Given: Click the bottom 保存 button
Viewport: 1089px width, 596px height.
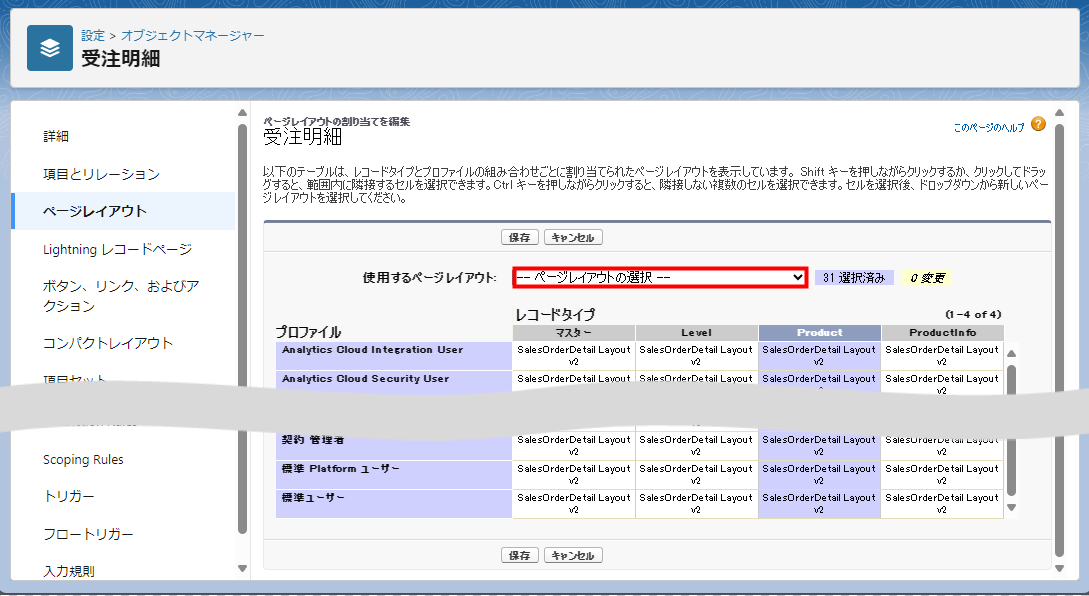Looking at the screenshot, I should click(519, 556).
